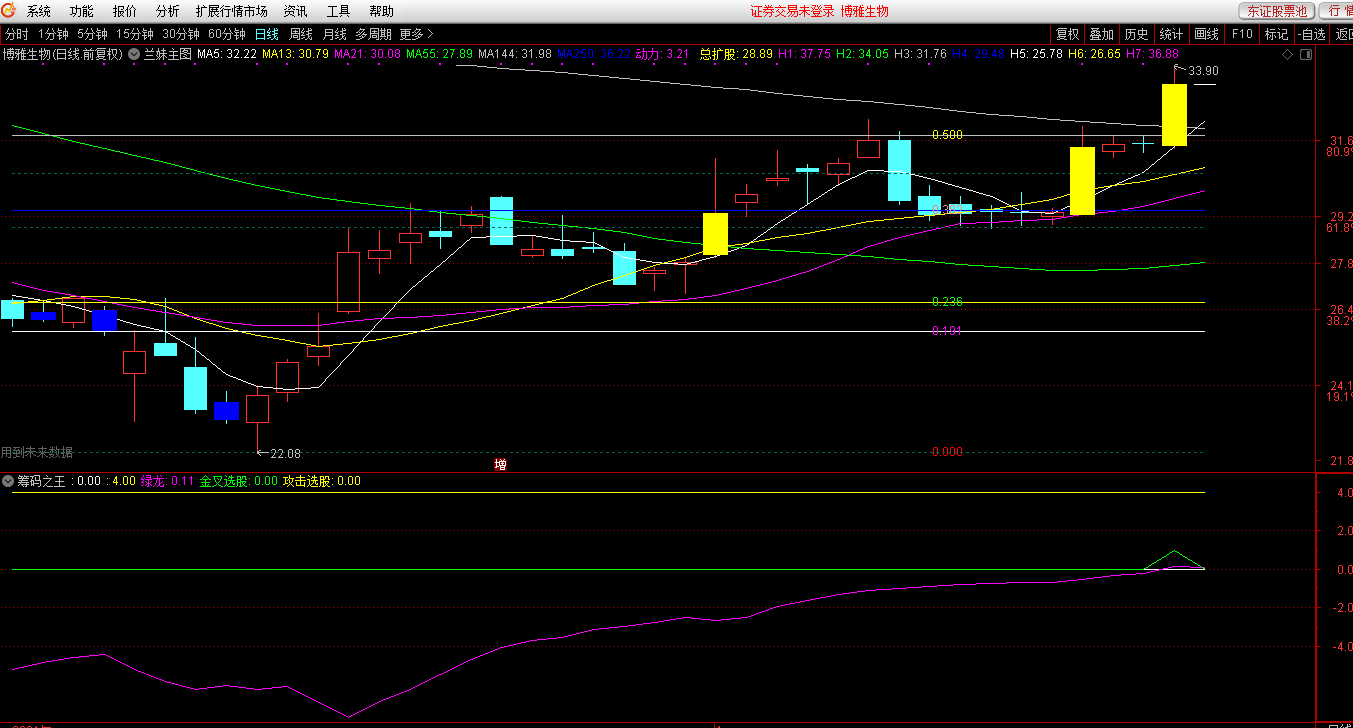Click the MA13: 30.79 value
The width and height of the screenshot is (1353, 728).
(x=296, y=54)
